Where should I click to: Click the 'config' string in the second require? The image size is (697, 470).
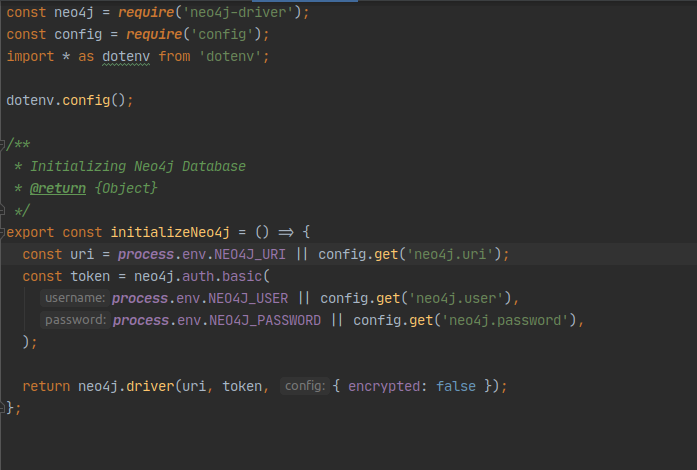click(222, 34)
